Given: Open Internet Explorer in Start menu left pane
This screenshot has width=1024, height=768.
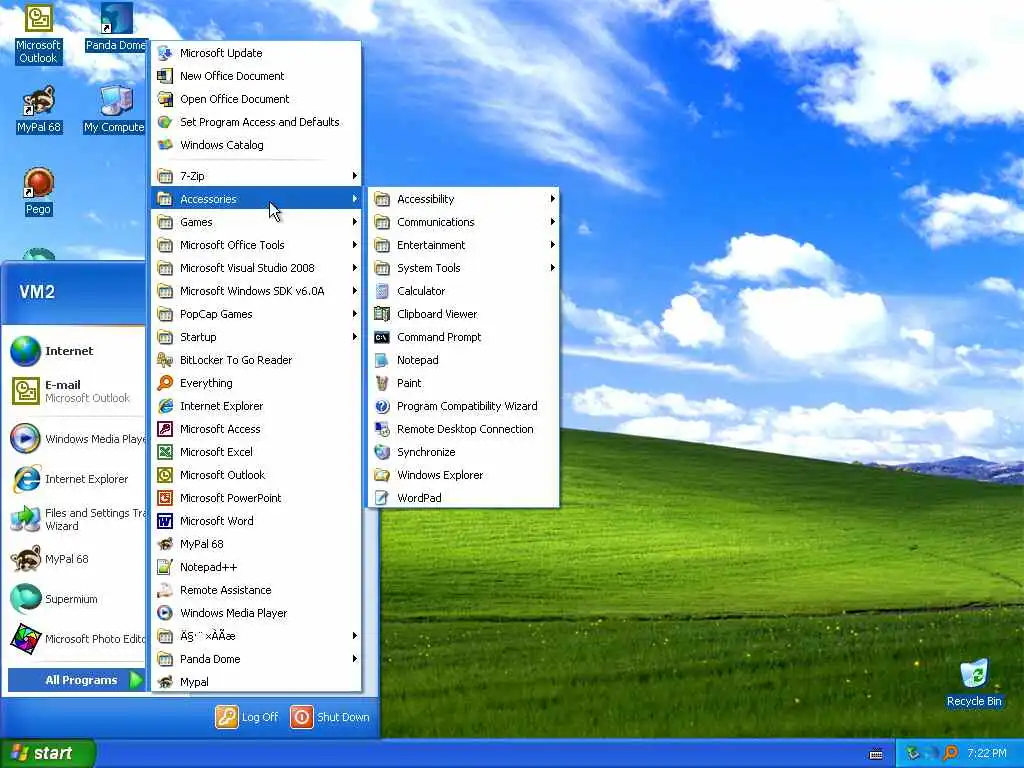Looking at the screenshot, I should (76, 479).
